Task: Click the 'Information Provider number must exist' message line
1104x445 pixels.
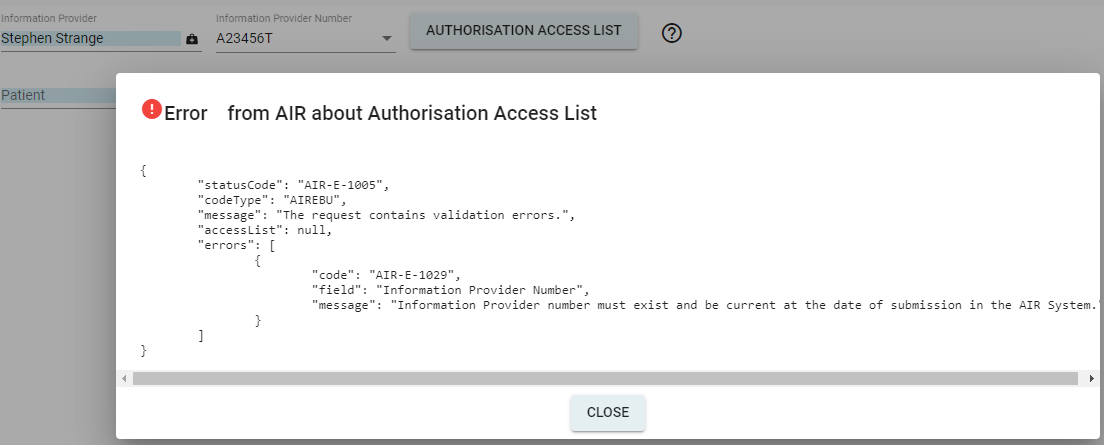Action: 707,306
